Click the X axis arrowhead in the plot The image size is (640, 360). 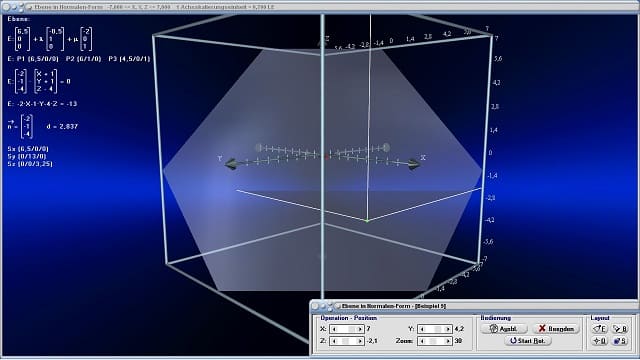[413, 164]
